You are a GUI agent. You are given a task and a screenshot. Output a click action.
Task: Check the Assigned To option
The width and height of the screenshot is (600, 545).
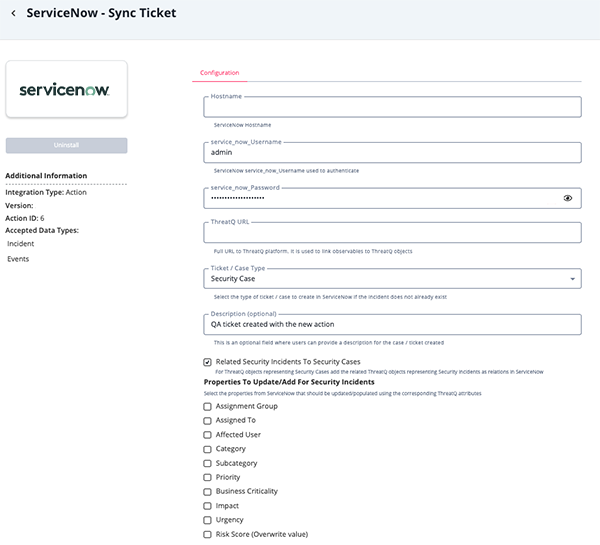(x=207, y=421)
